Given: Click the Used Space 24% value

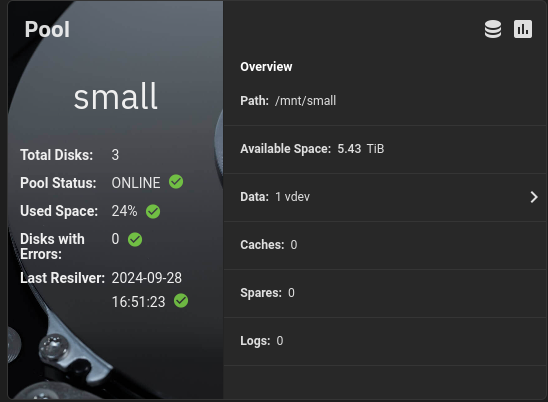Looking at the screenshot, I should pyautogui.click(x=124, y=211).
